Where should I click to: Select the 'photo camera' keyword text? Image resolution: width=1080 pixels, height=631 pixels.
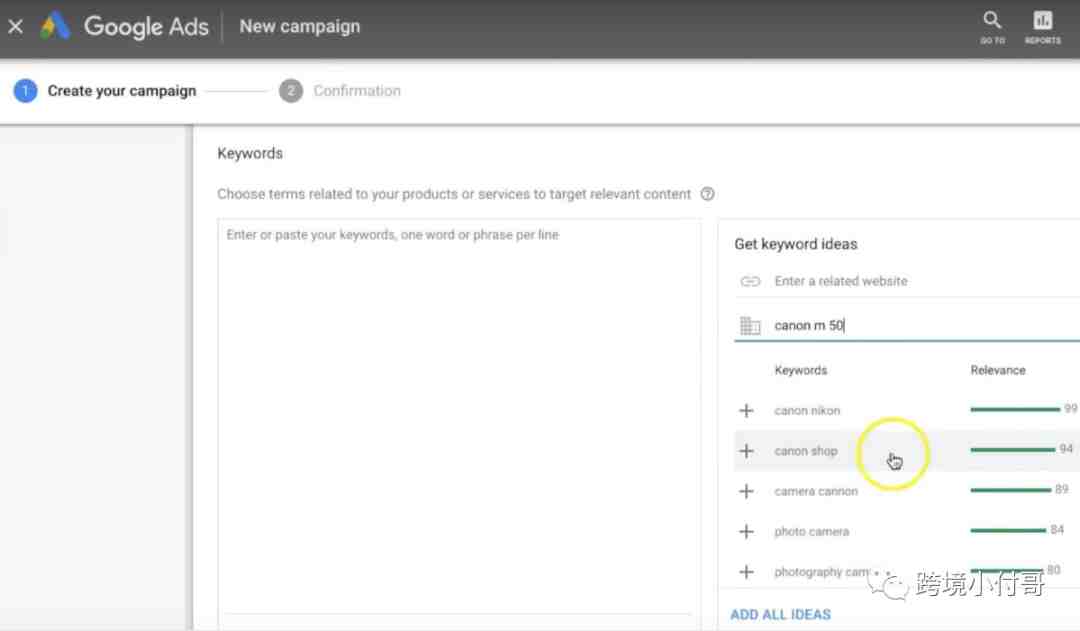click(811, 531)
